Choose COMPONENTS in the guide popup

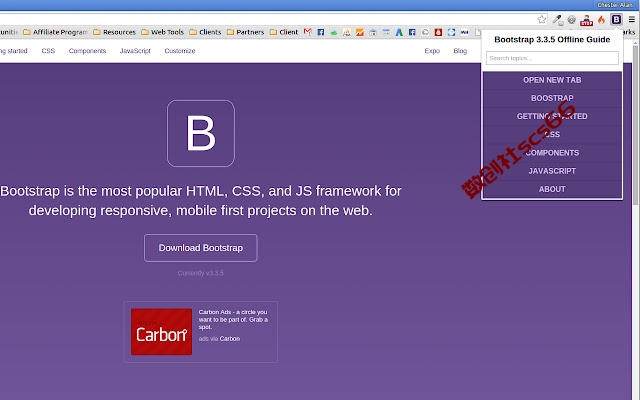tap(552, 153)
